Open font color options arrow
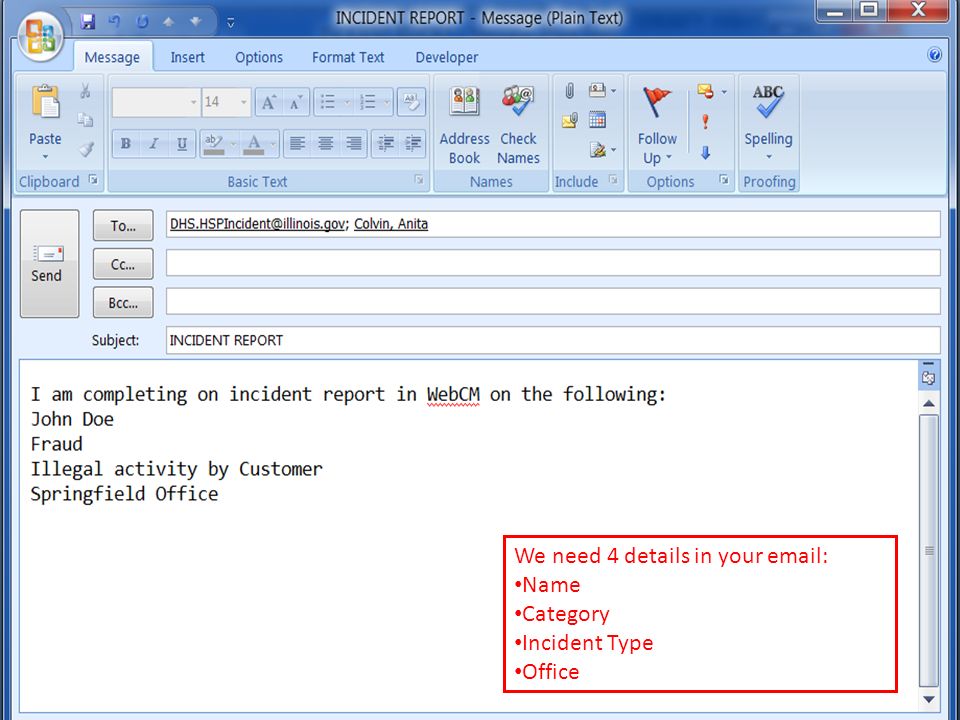The width and height of the screenshot is (960, 720). 273,144
